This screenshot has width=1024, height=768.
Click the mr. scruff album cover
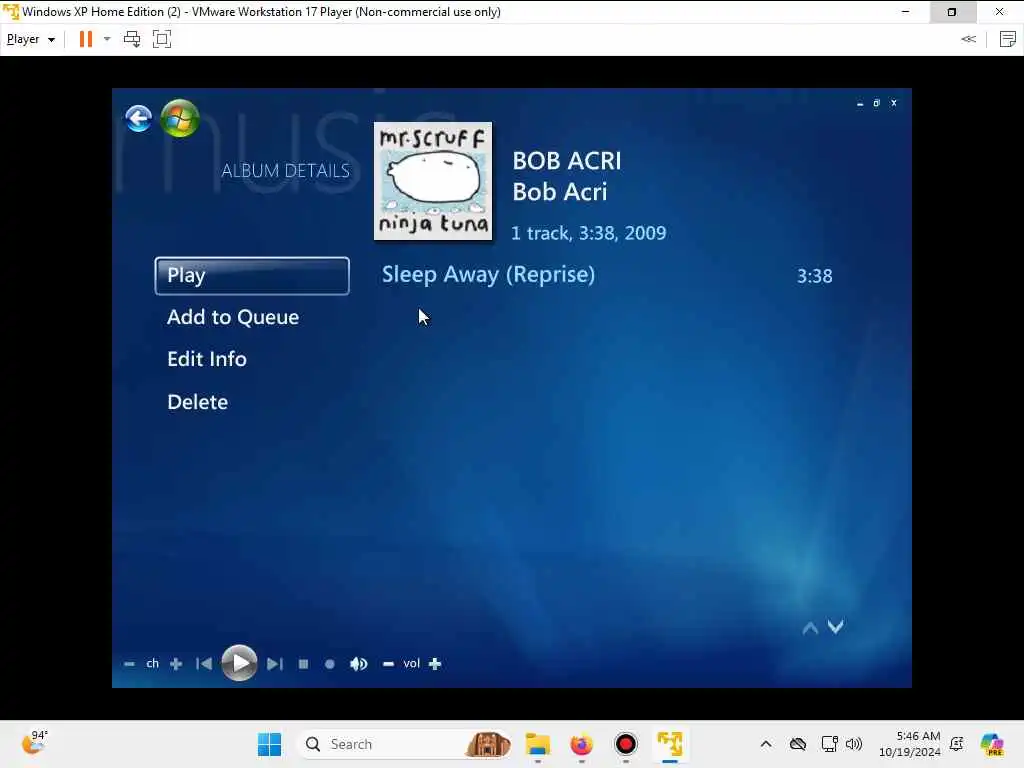pos(433,181)
